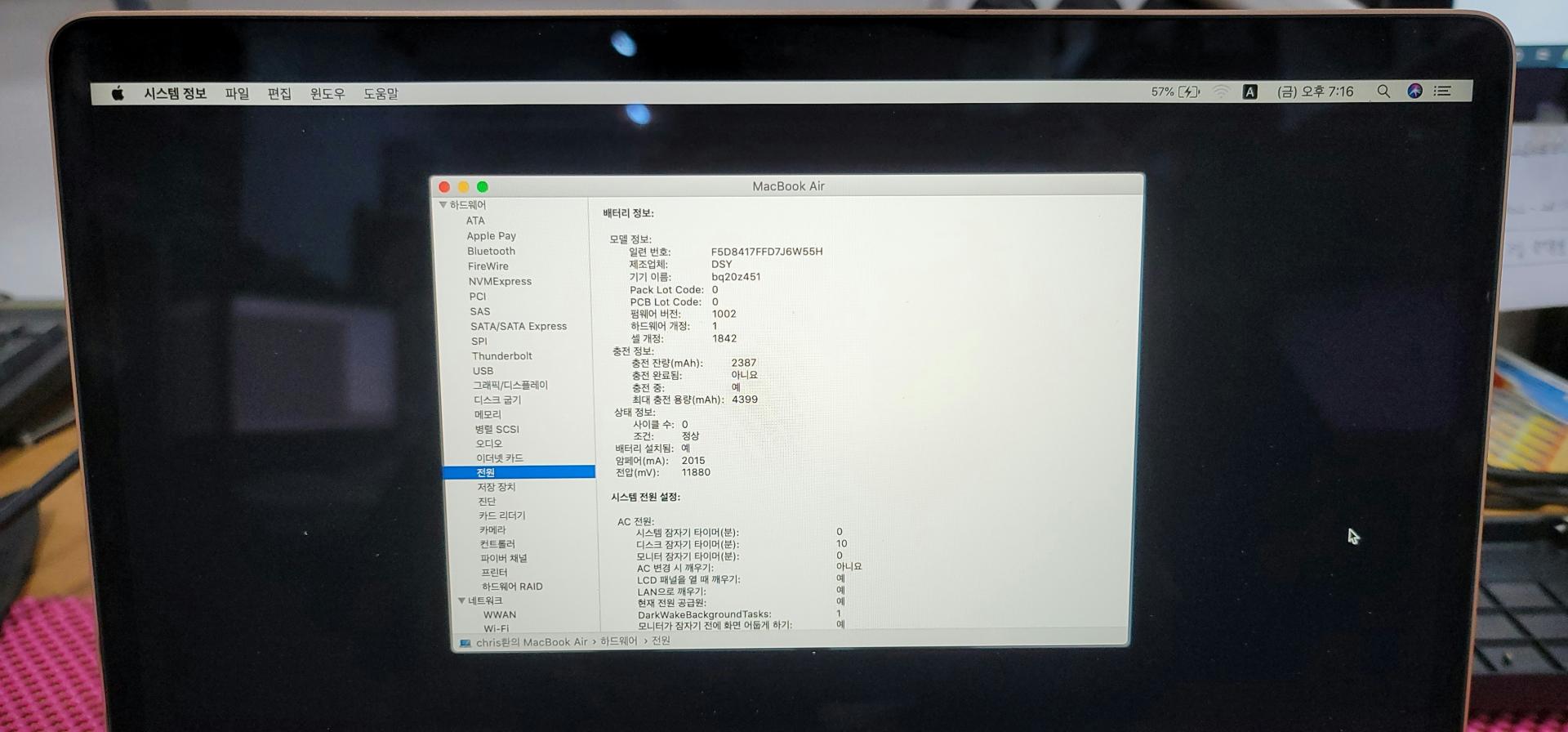Select SPI in the sidebar
The width and height of the screenshot is (1568, 732).
[479, 341]
